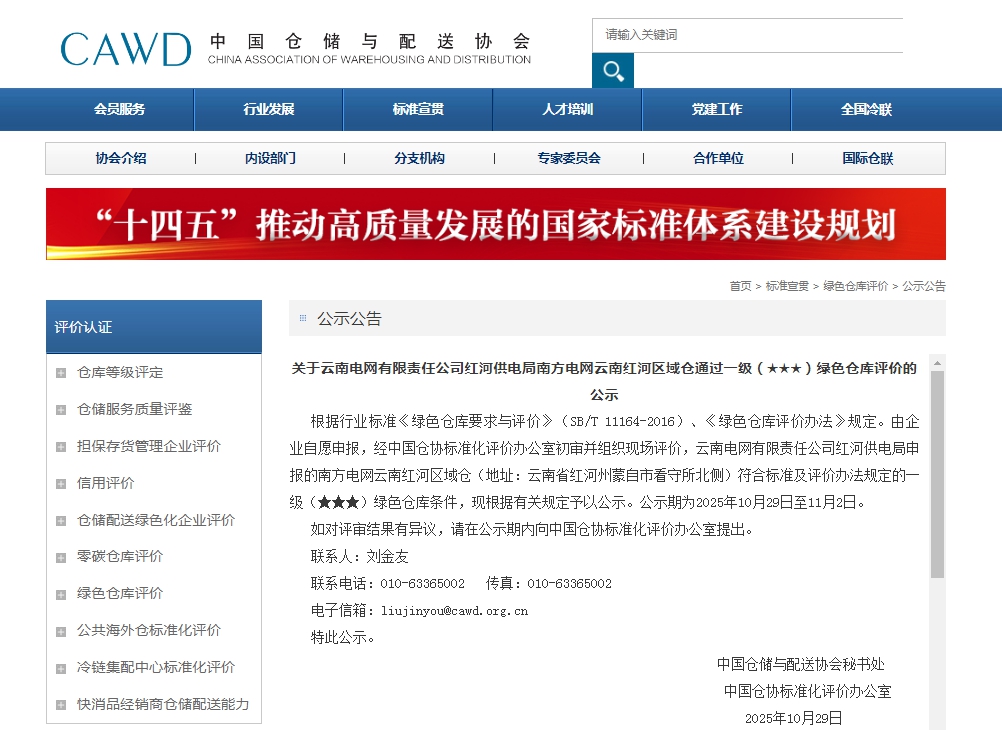1002x730 pixels.
Task: Select 会员服务 in the navigation bar
Action: (120, 109)
